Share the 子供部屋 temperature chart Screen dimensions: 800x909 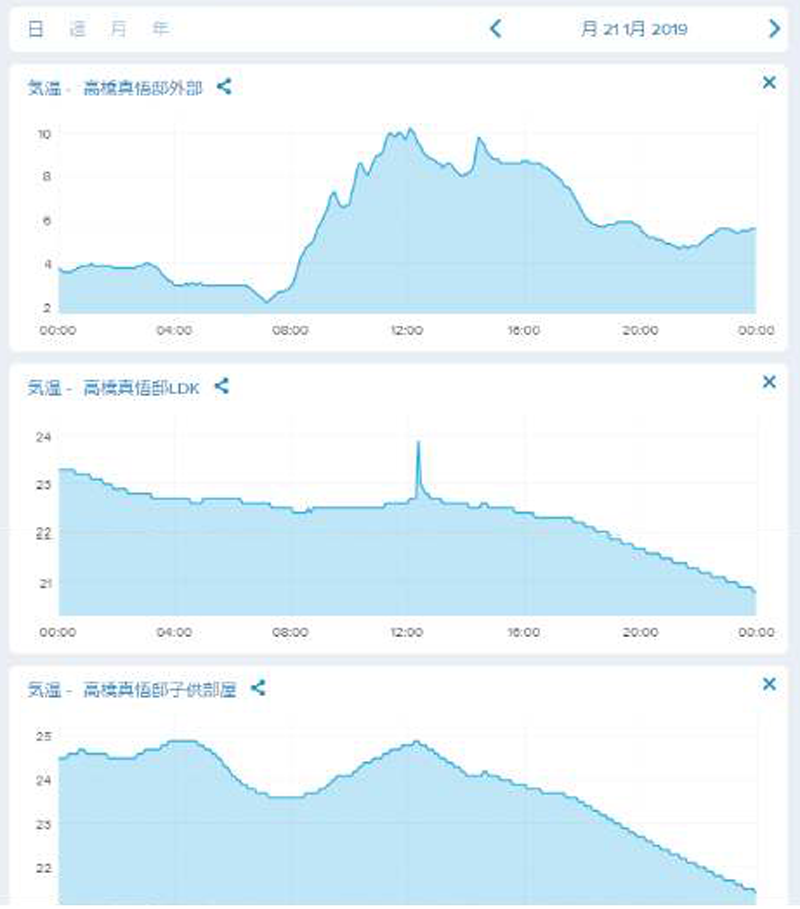point(258,688)
